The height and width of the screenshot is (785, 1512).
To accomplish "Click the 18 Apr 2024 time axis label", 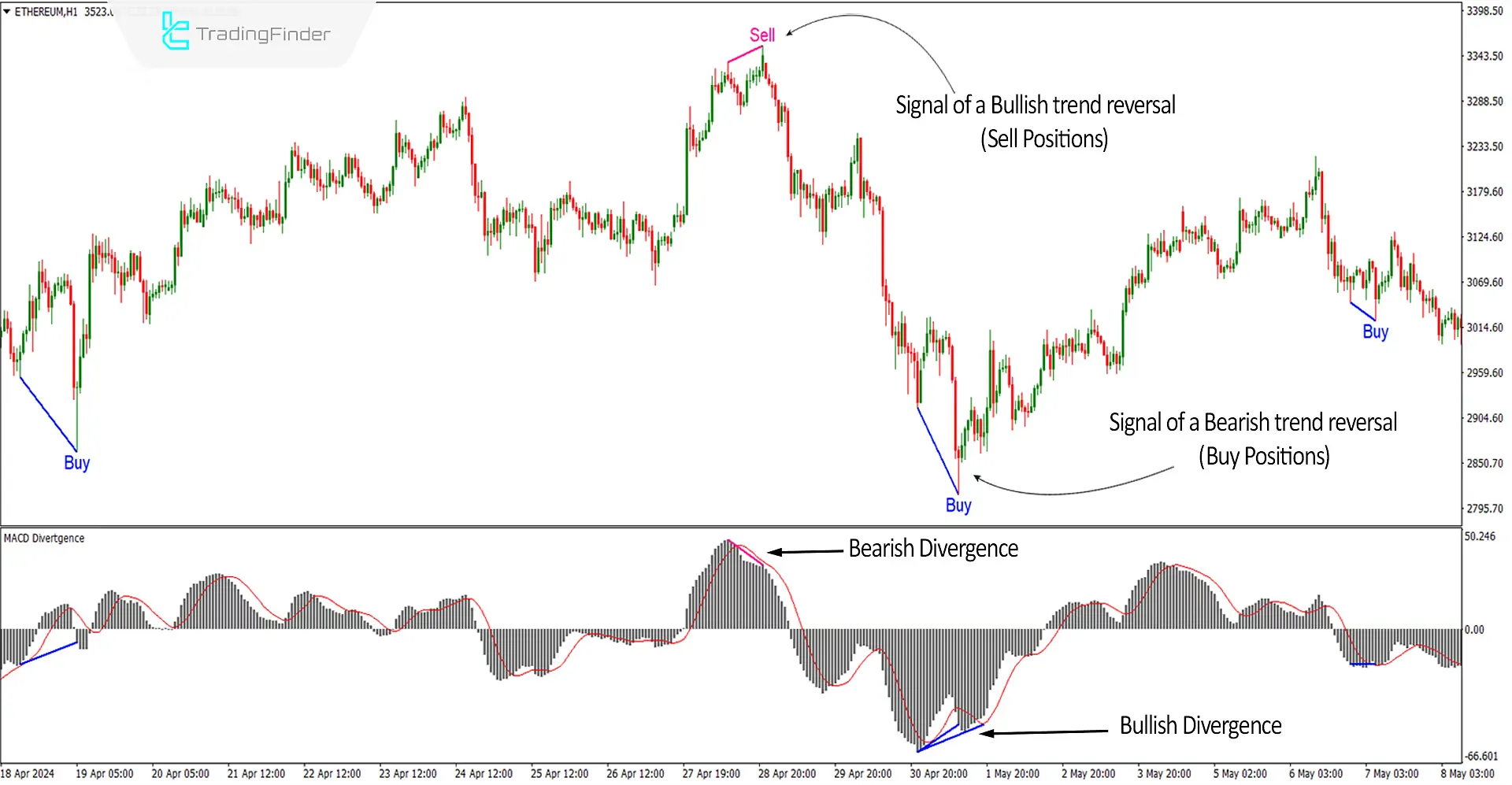I will coord(28,774).
